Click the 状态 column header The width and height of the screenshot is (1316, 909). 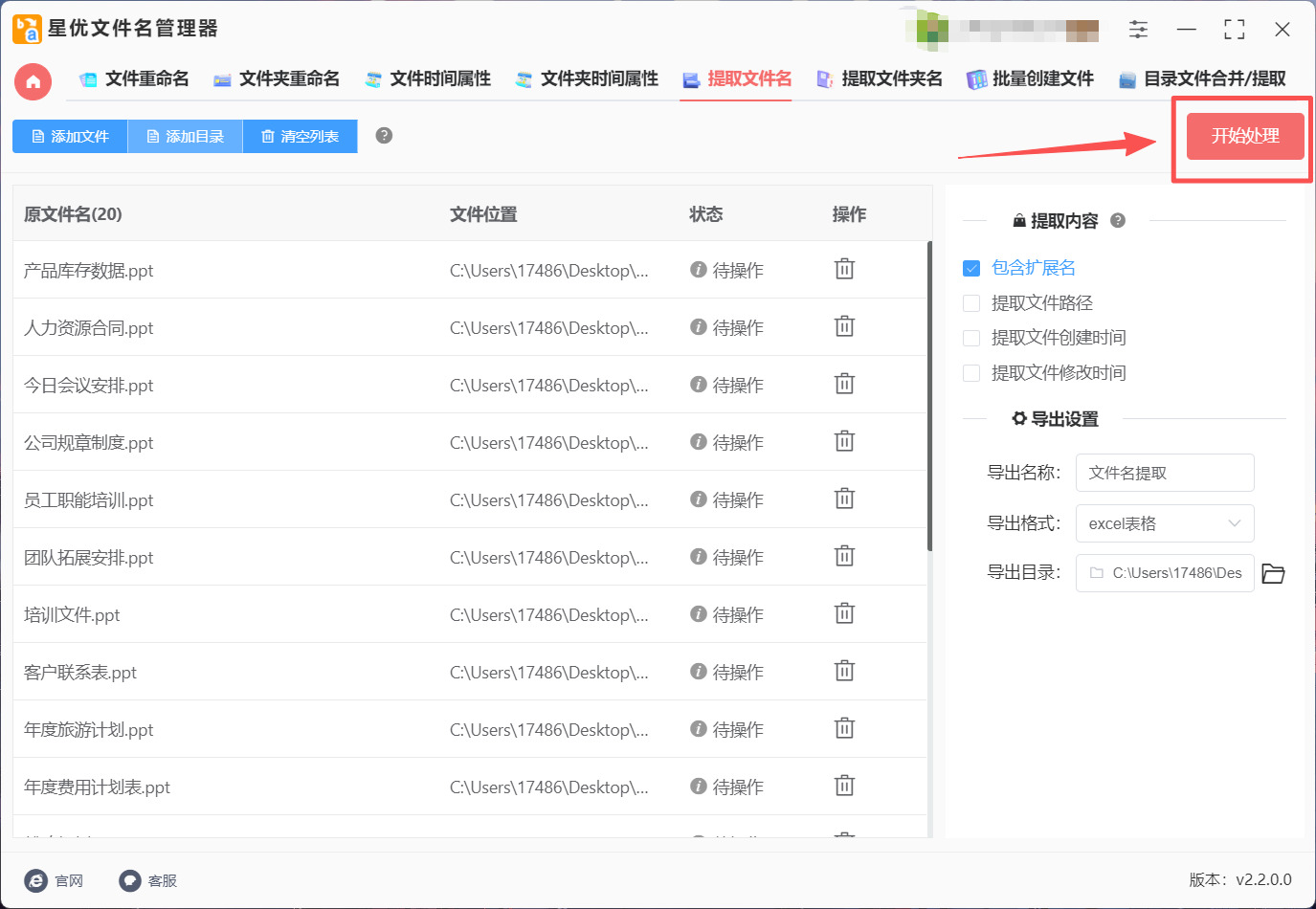click(x=705, y=214)
